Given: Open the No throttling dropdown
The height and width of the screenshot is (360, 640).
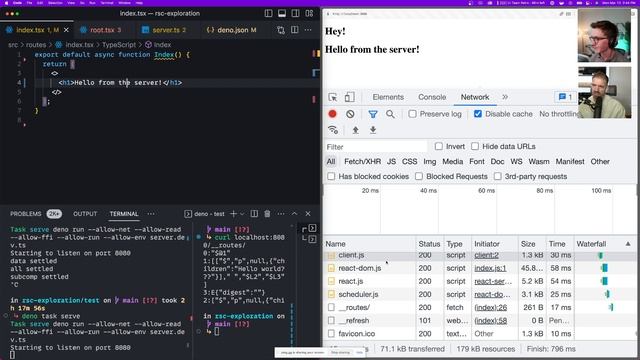Looking at the screenshot, I should click(559, 114).
